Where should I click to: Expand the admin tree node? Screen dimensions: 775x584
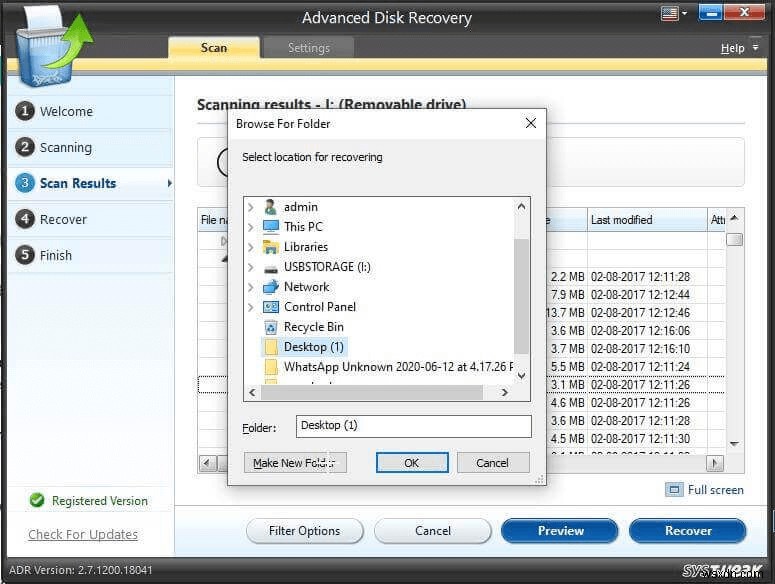251,207
